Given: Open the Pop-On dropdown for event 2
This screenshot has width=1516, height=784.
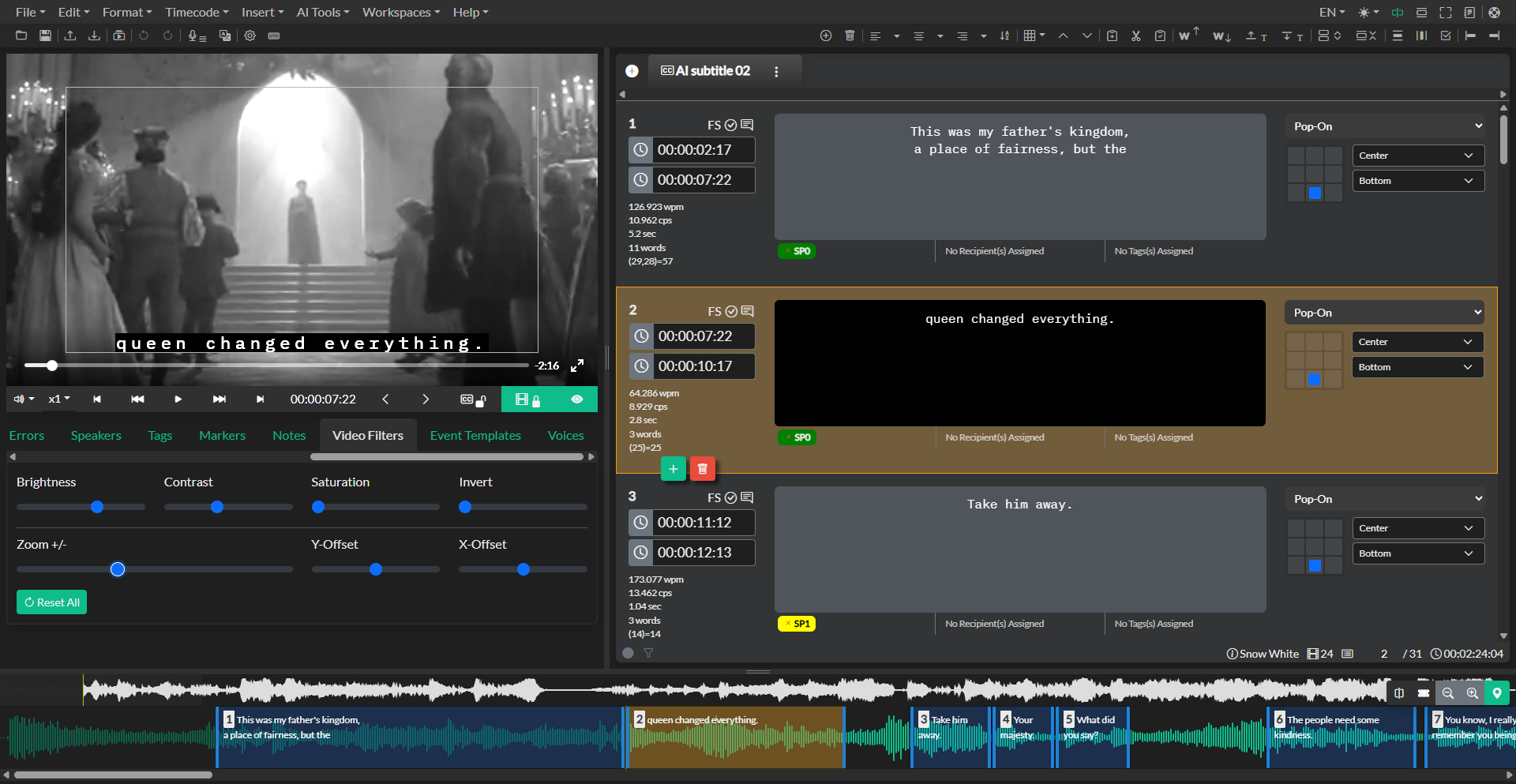Looking at the screenshot, I should pyautogui.click(x=1383, y=313).
